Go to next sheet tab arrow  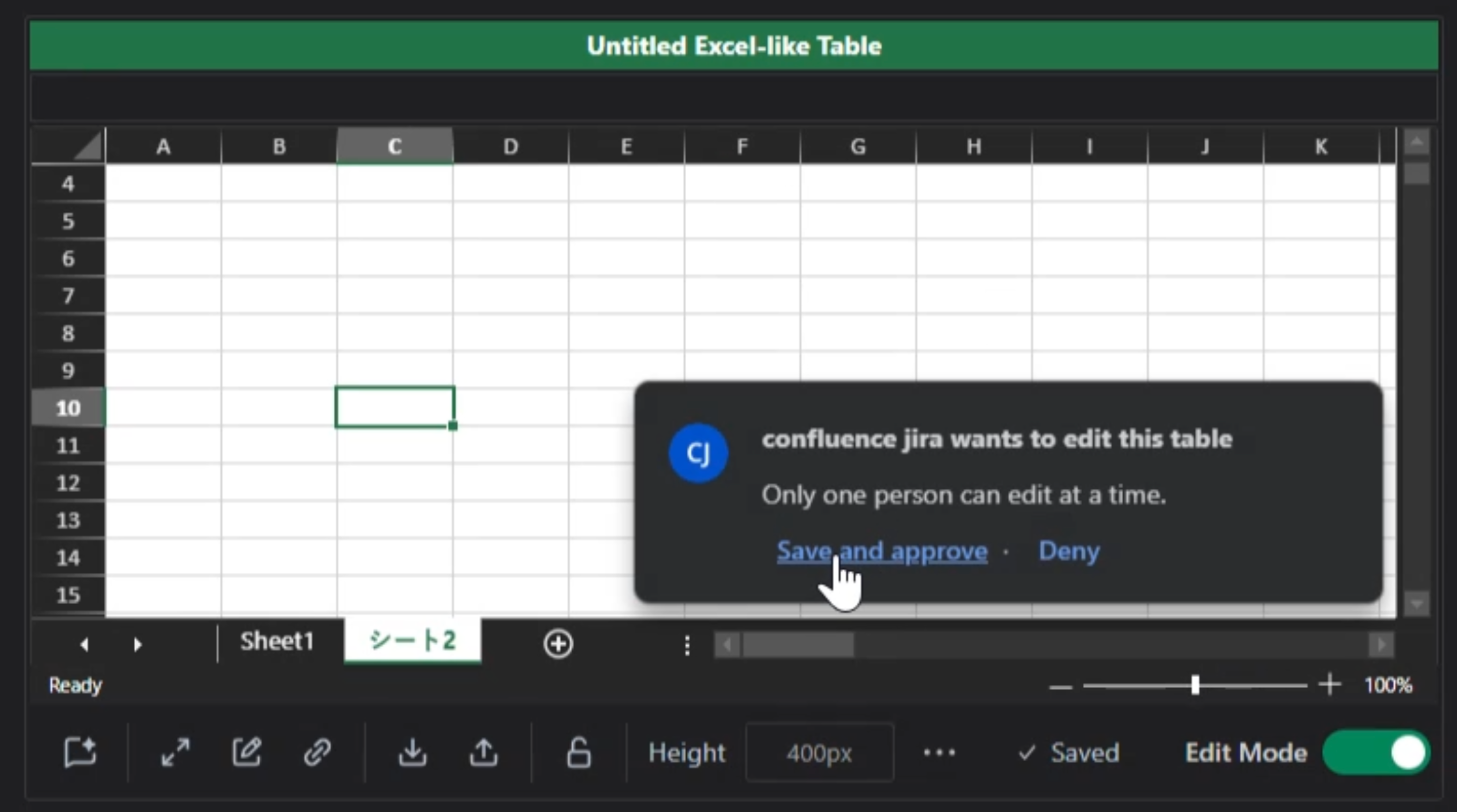(138, 645)
